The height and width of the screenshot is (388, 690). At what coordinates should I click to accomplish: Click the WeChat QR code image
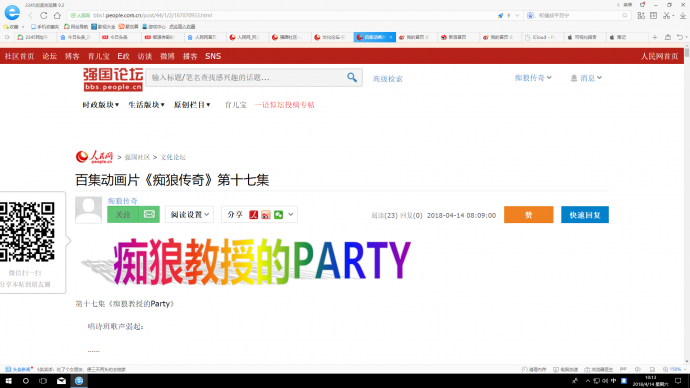pyautogui.click(x=27, y=232)
